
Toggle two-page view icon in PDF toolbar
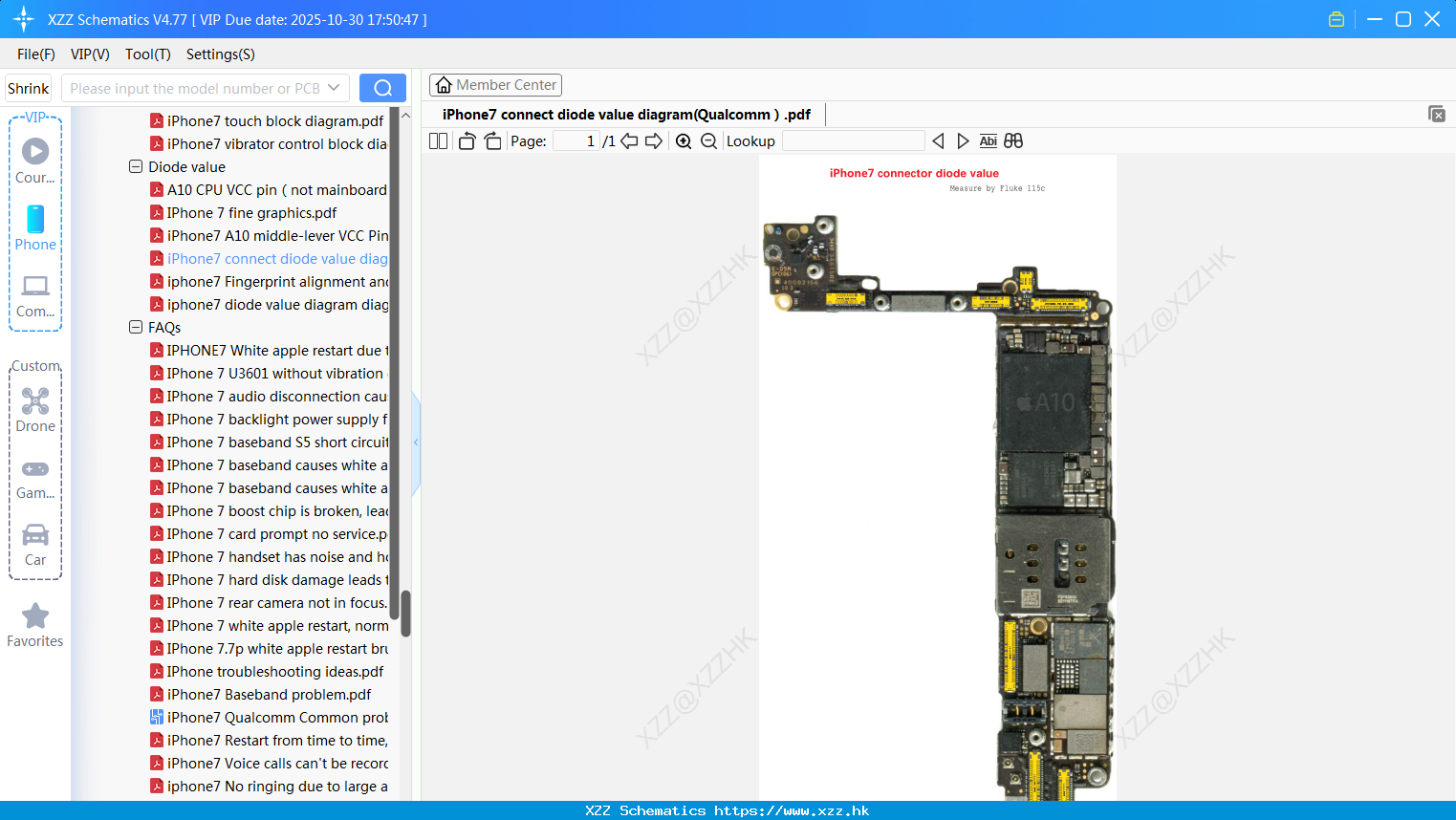[438, 141]
